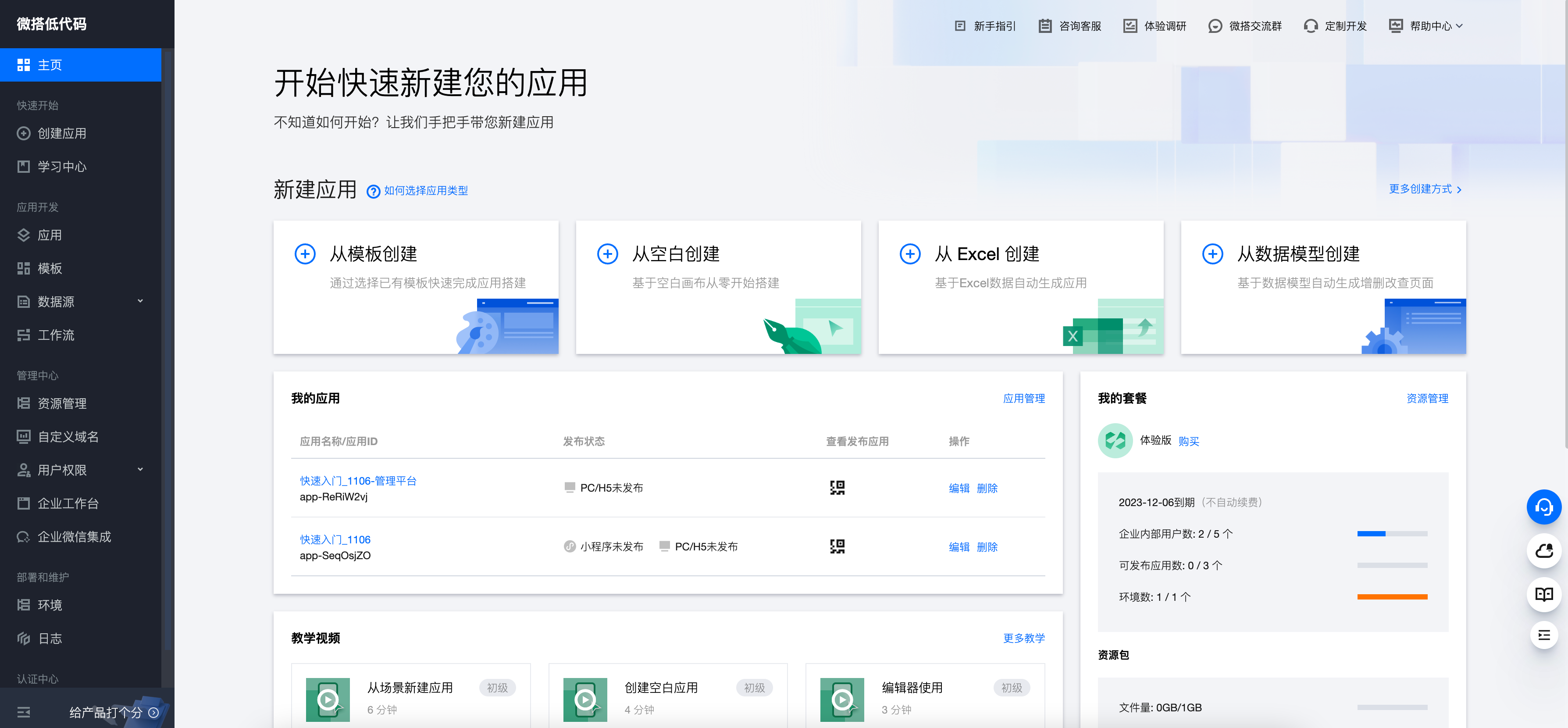1568x728 pixels.
Task: Open the 应用管理 link
Action: coord(1024,398)
